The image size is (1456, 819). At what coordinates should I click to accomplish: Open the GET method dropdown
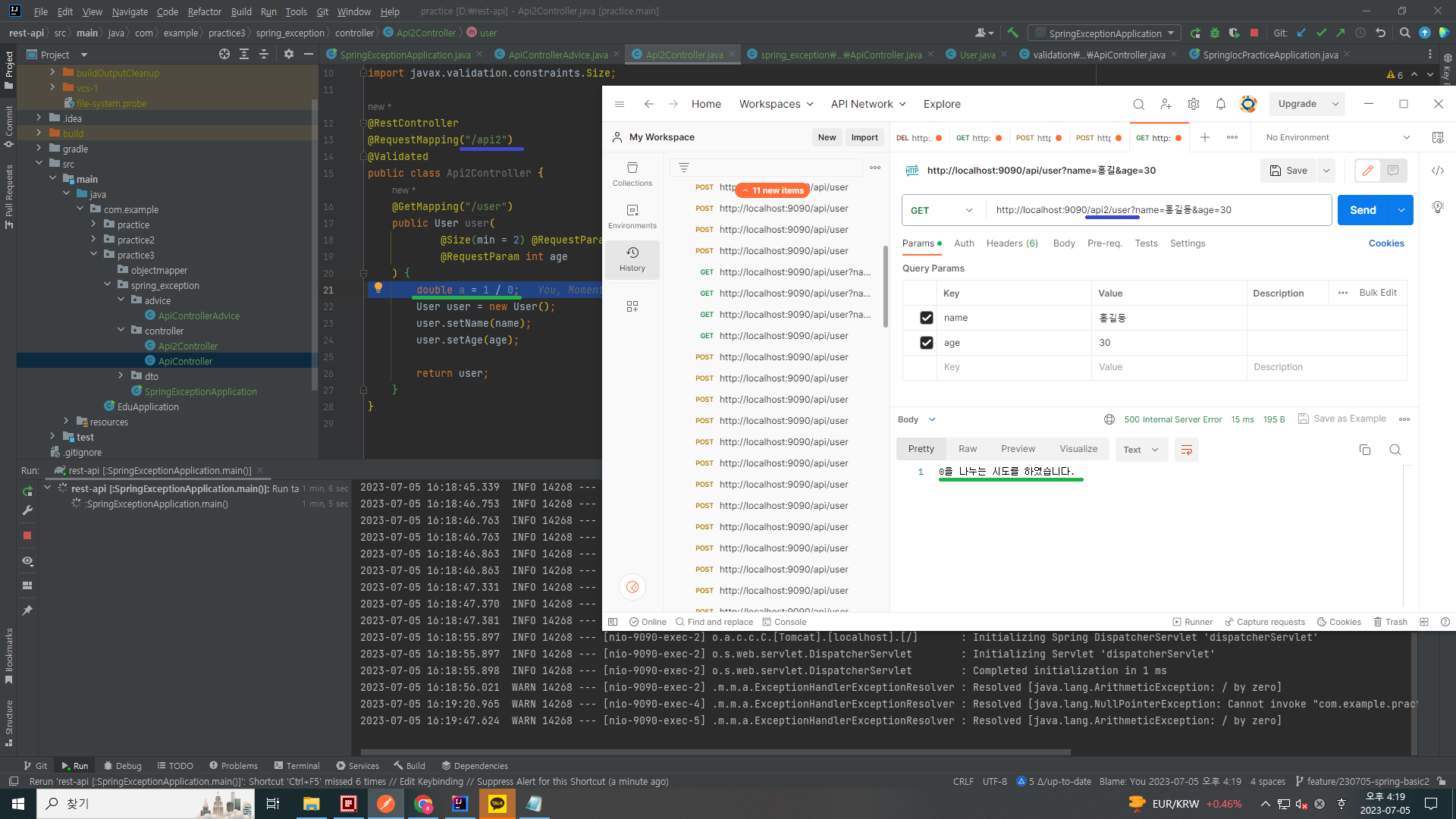943,210
